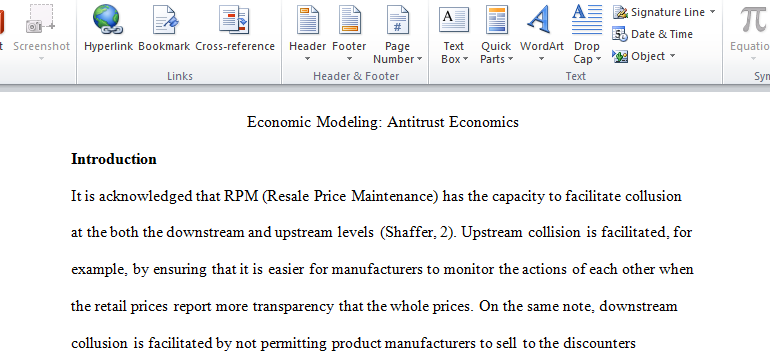The height and width of the screenshot is (361, 770).
Task: Expand the Footer dropdown arrow
Action: (349, 59)
